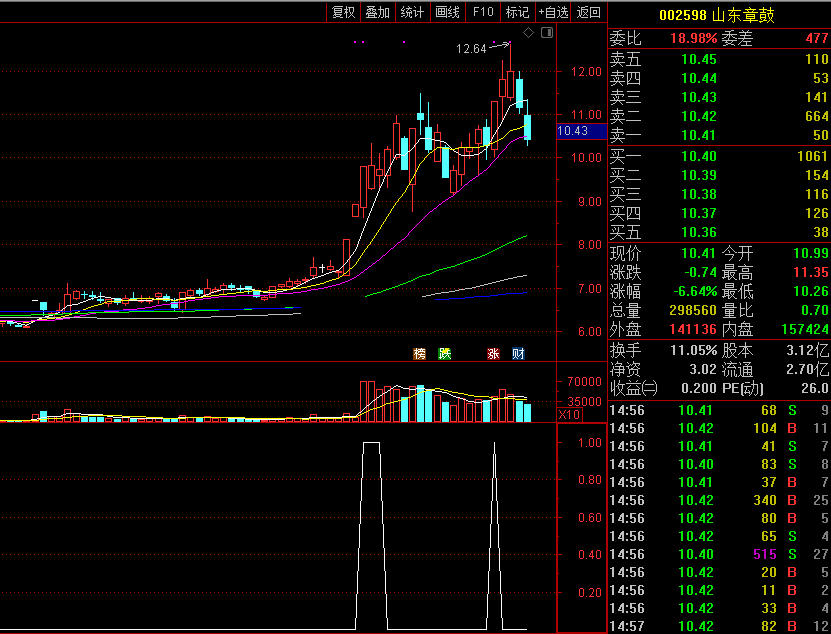Click the 总量 total volume 298560

693,311
